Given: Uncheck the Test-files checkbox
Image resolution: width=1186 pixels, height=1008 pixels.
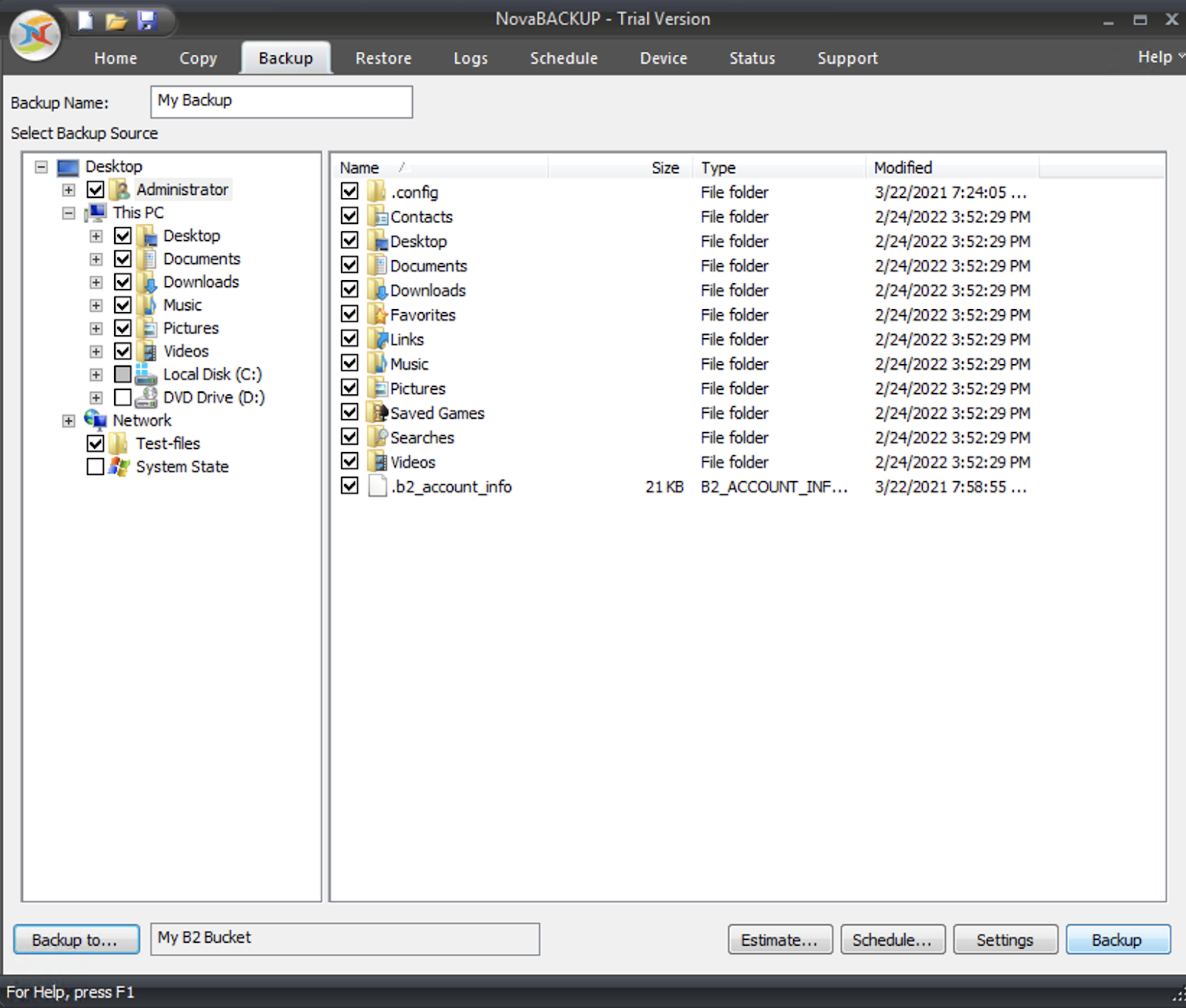Looking at the screenshot, I should pyautogui.click(x=96, y=444).
